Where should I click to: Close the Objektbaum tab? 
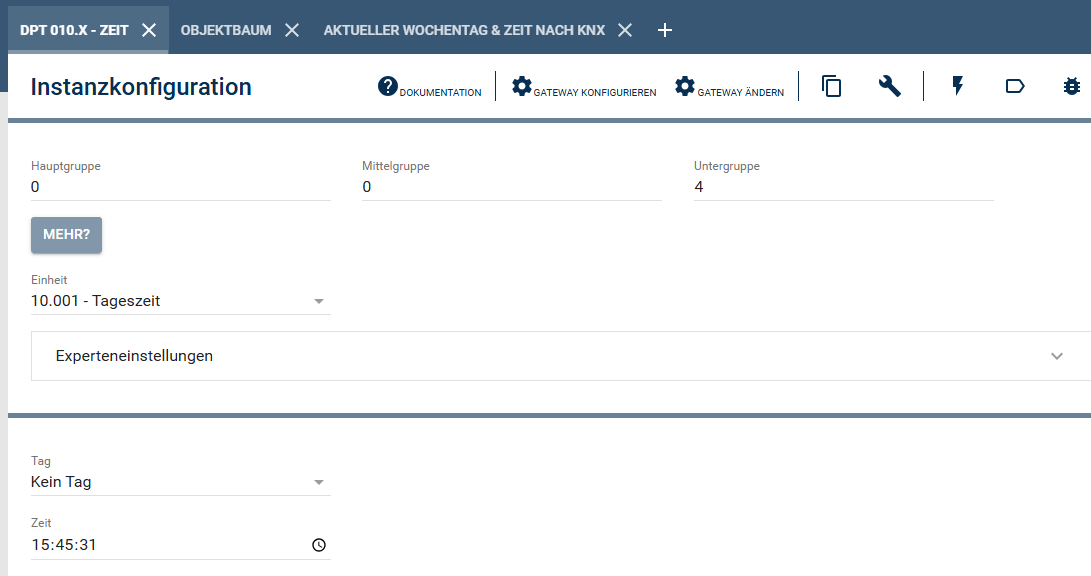[292, 30]
